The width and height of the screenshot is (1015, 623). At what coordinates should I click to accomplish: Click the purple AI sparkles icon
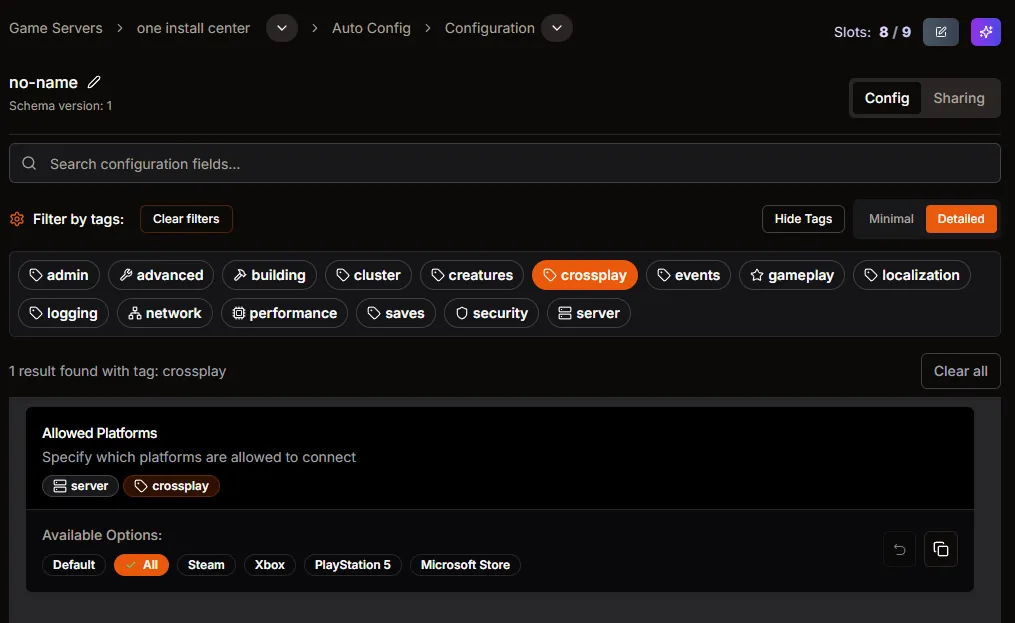985,31
